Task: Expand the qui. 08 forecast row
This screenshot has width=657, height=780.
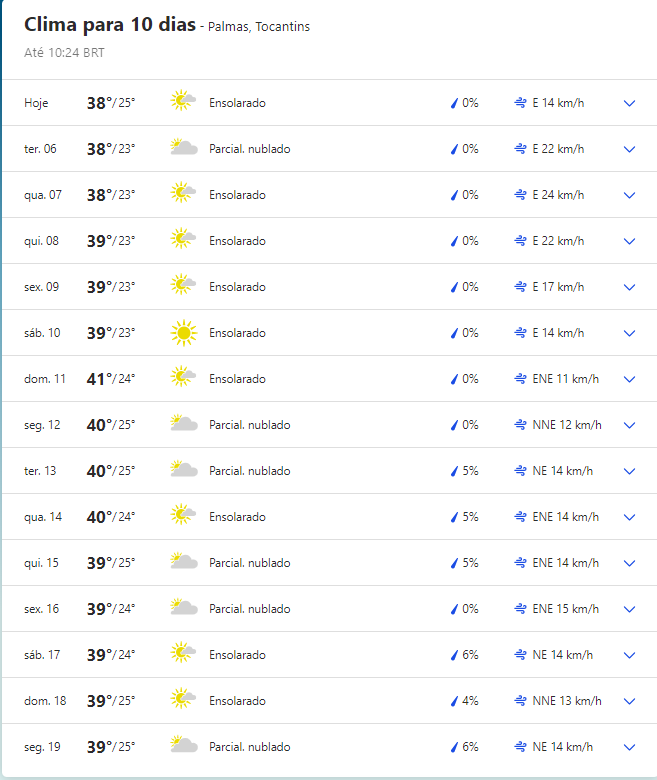Action: pos(630,241)
